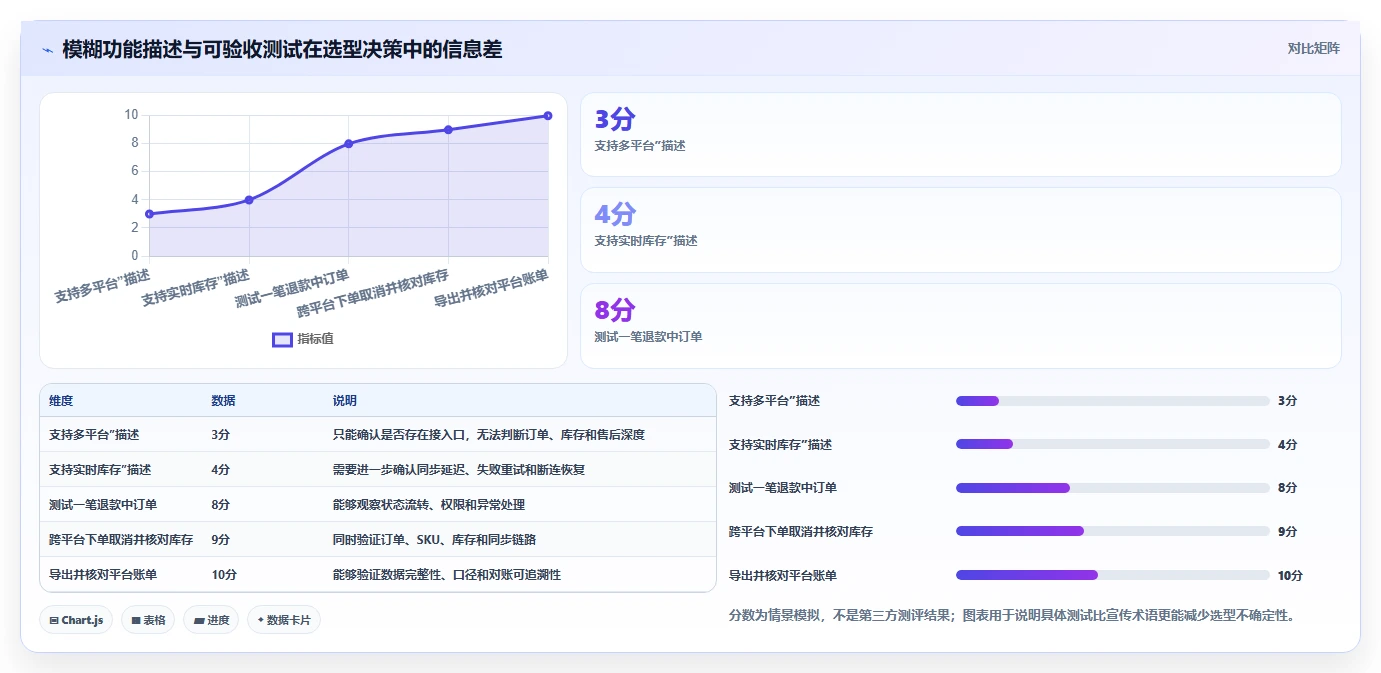Click the lightning icon beside the title
The height and width of the screenshot is (673, 1381).
47,49
